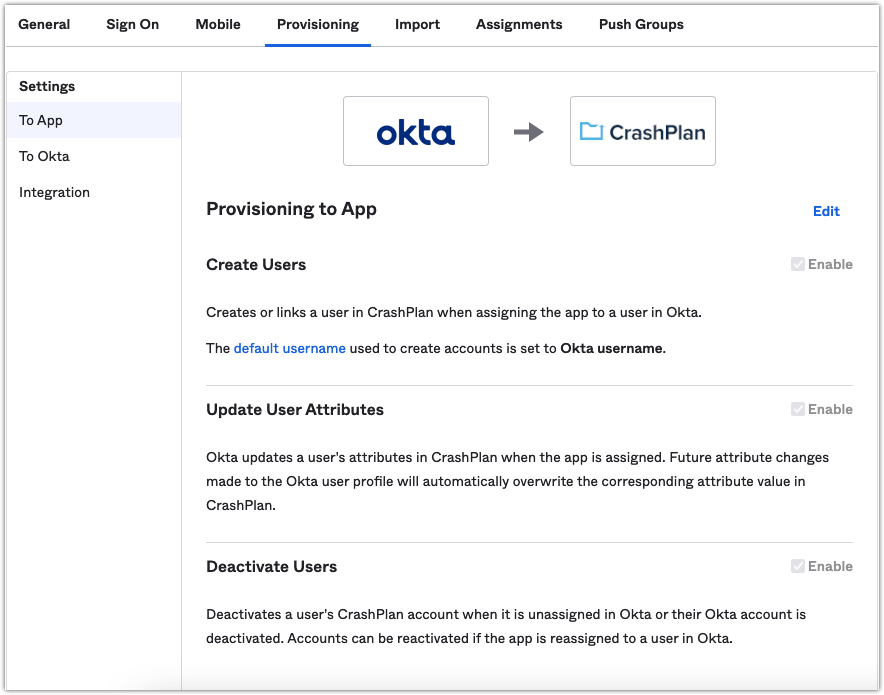Viewport: 884px width, 695px height.
Task: Select To Okta in Settings sidebar
Action: click(x=94, y=156)
